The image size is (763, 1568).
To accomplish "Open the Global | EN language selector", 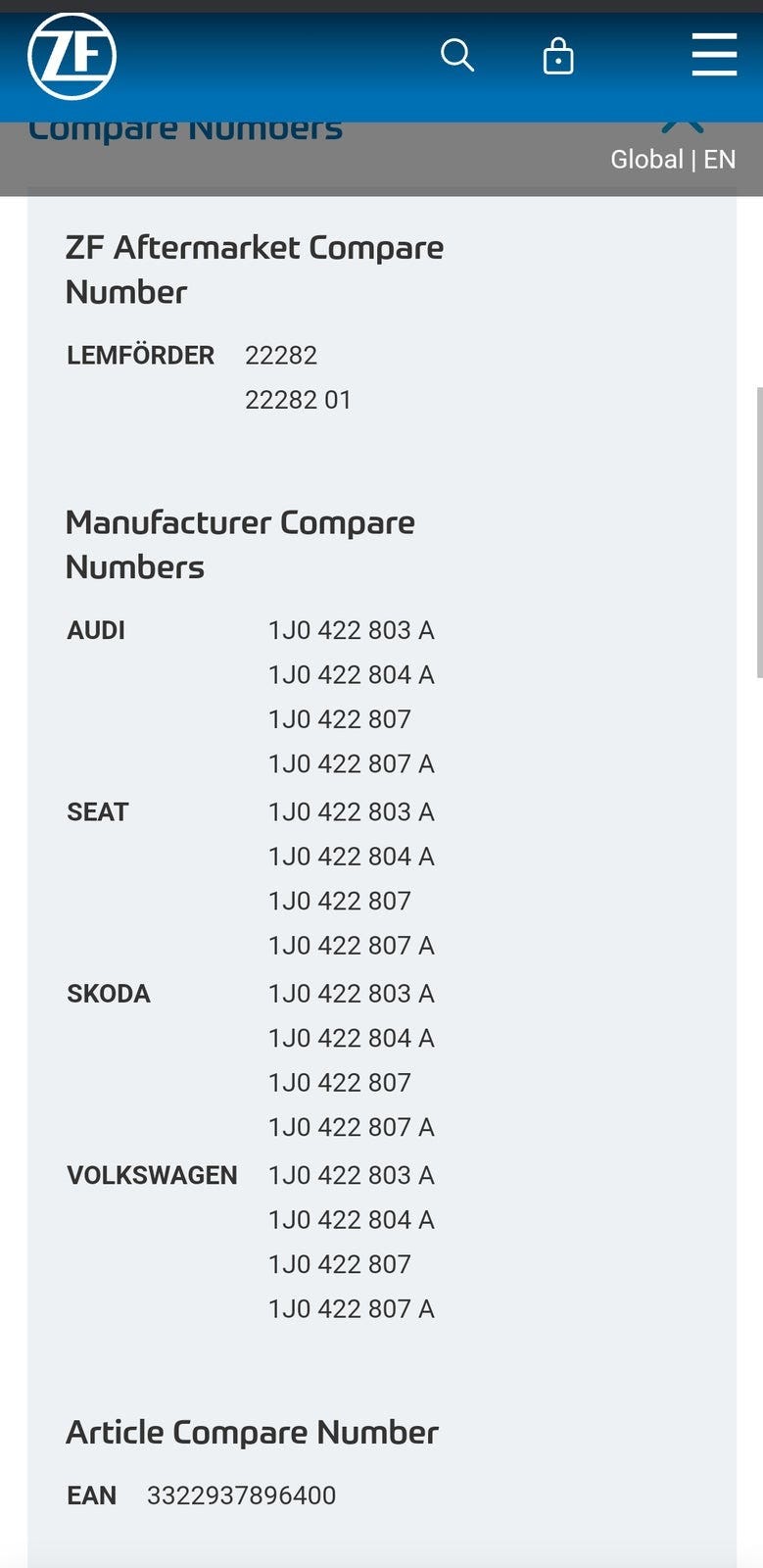I will point(672,159).
